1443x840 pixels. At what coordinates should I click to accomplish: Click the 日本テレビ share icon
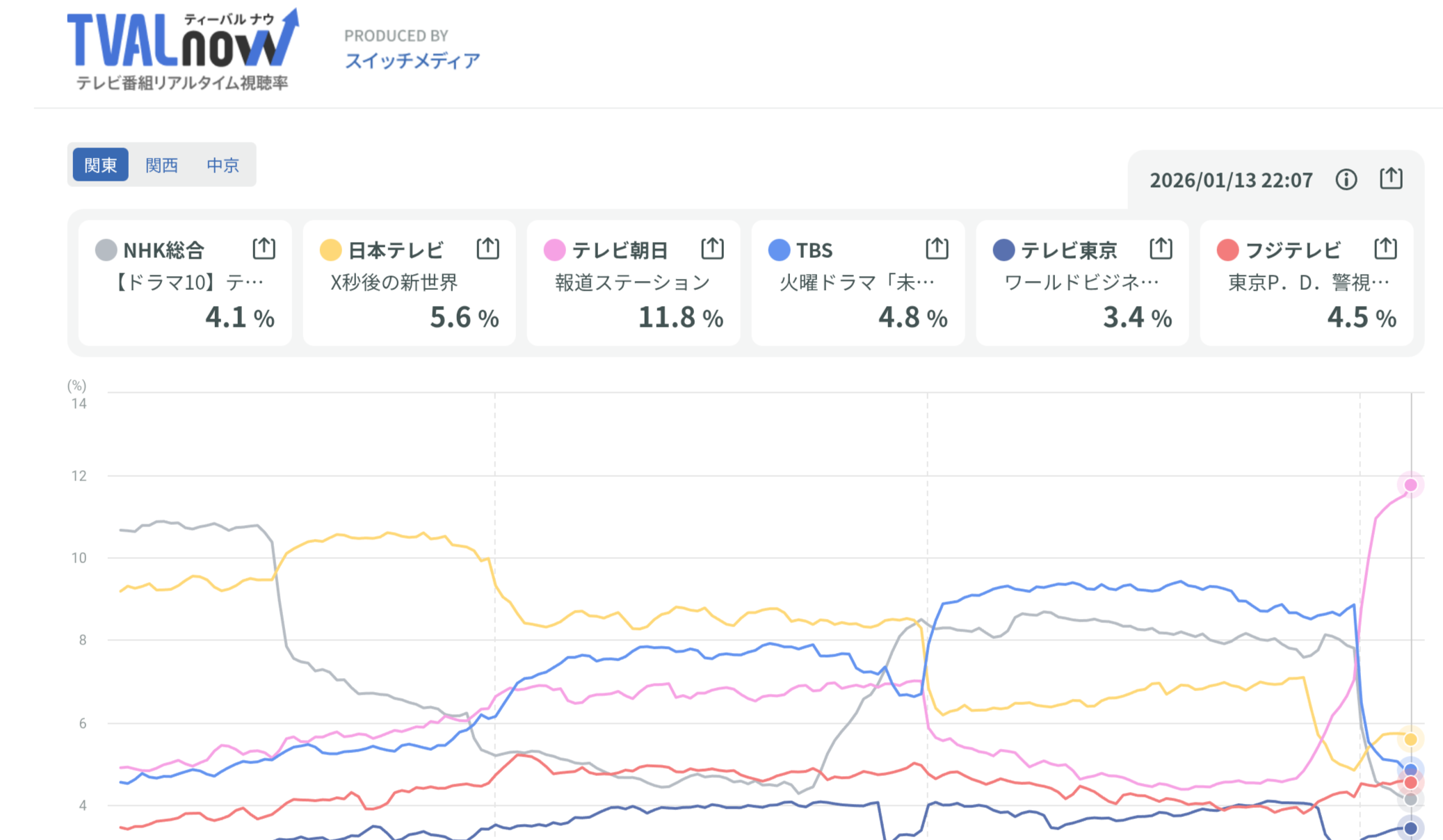[488, 248]
